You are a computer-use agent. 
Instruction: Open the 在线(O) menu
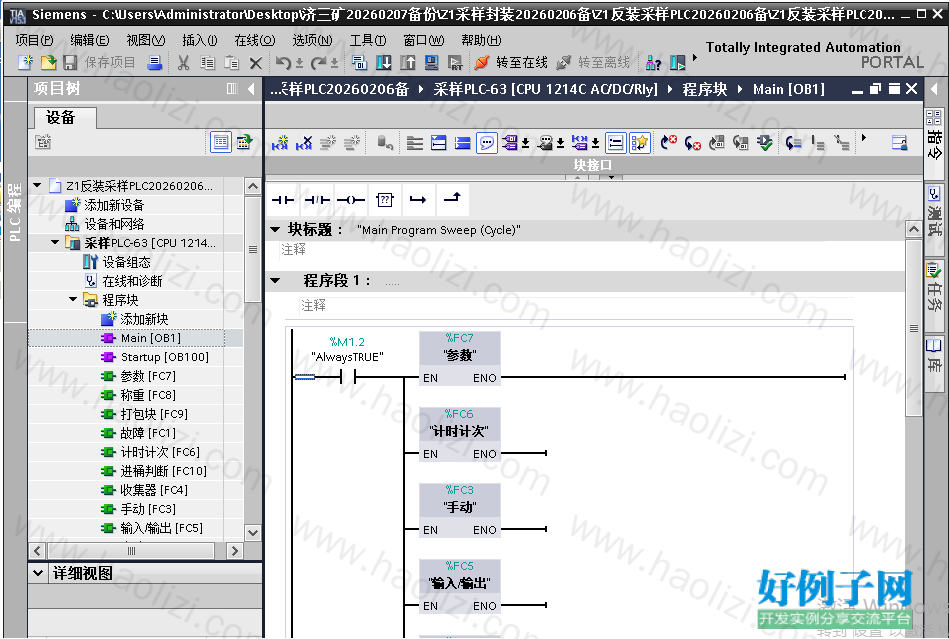(255, 40)
